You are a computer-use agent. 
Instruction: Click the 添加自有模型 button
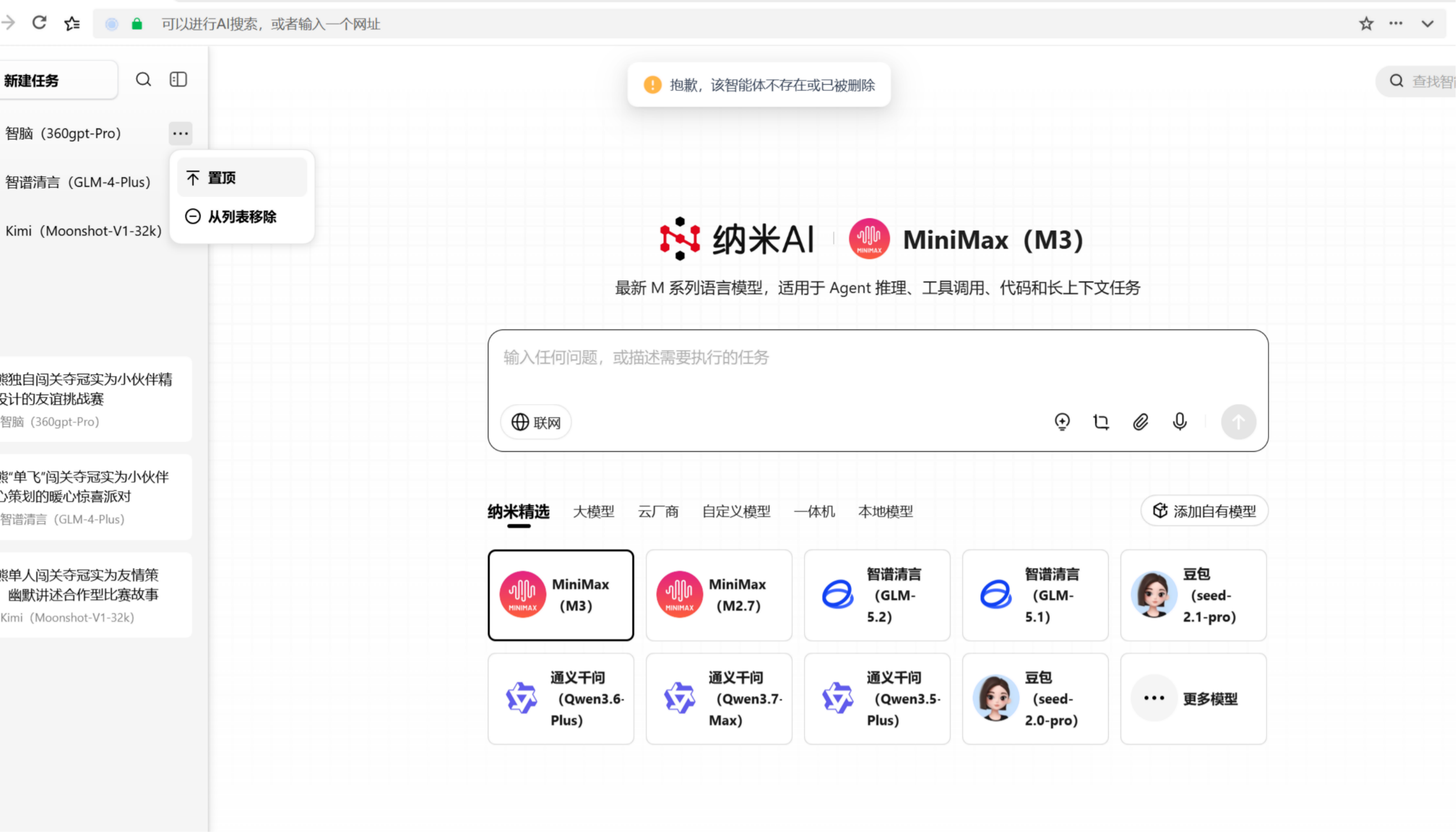(x=1205, y=511)
